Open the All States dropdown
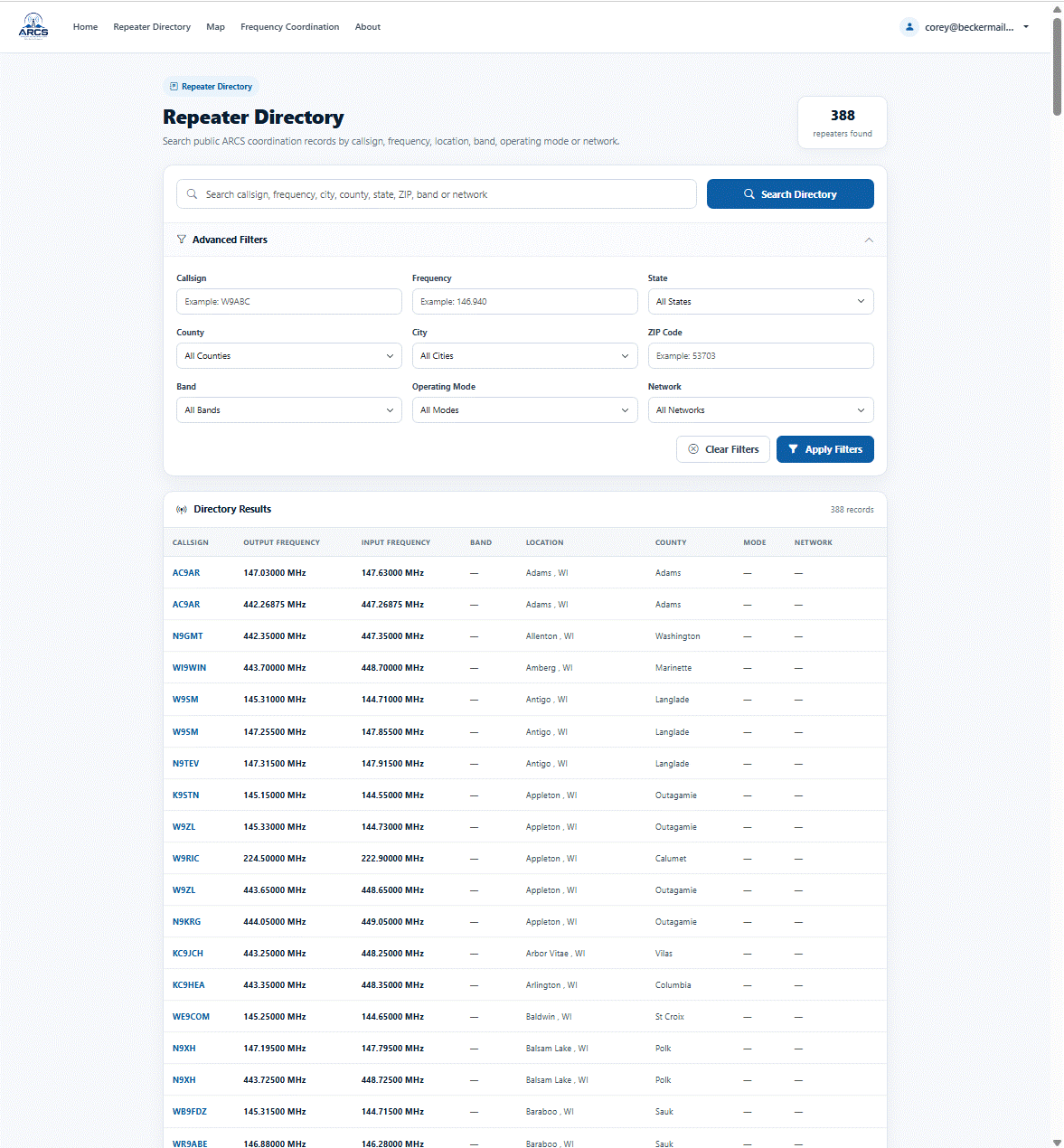Screen dimensions: 1064x1148 [760, 302]
